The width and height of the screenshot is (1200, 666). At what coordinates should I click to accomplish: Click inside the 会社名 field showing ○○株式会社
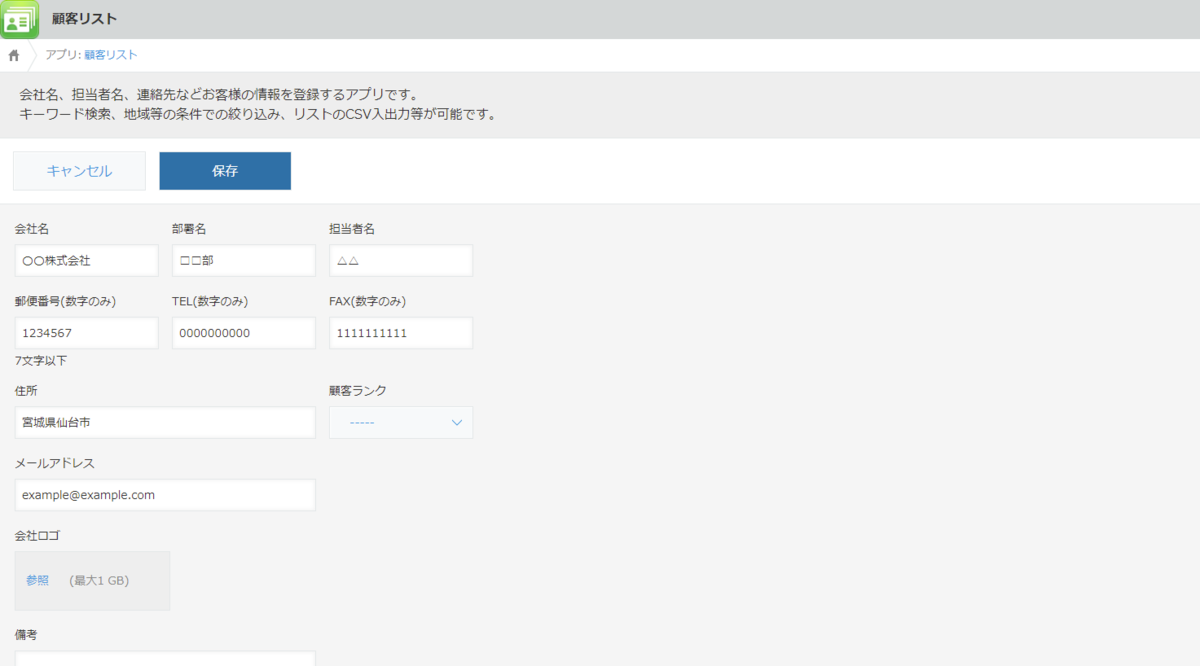tap(86, 260)
